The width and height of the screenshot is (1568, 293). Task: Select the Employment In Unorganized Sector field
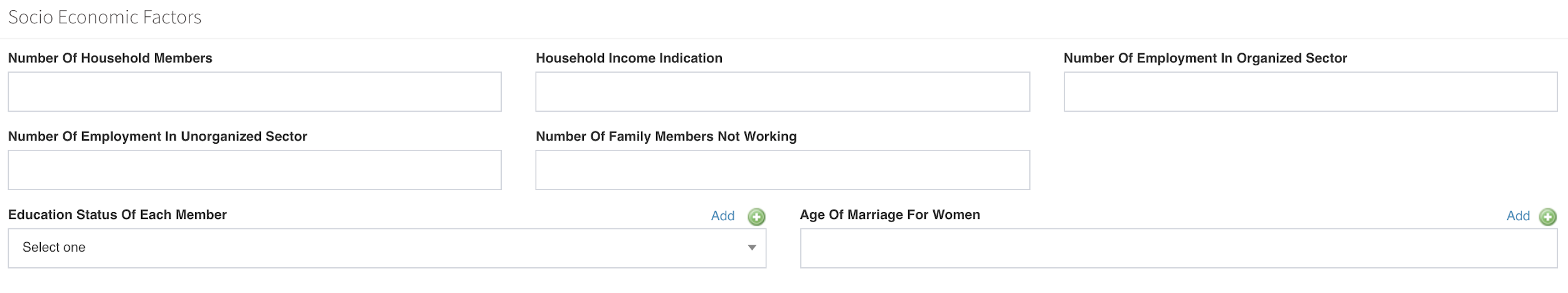(255, 170)
